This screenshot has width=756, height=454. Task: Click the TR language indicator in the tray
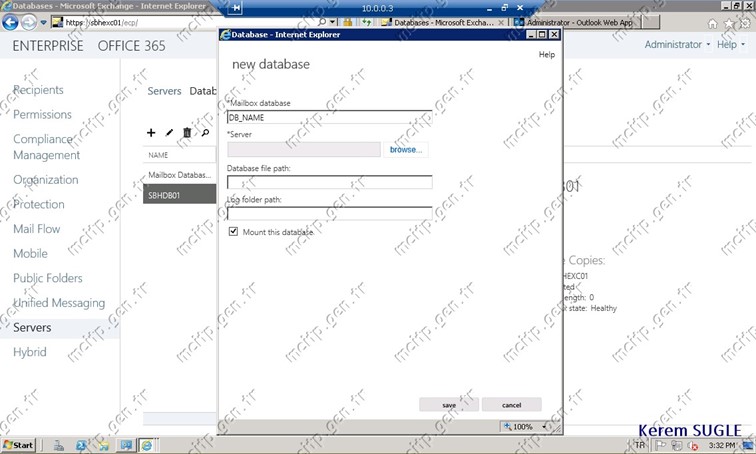tap(640, 445)
